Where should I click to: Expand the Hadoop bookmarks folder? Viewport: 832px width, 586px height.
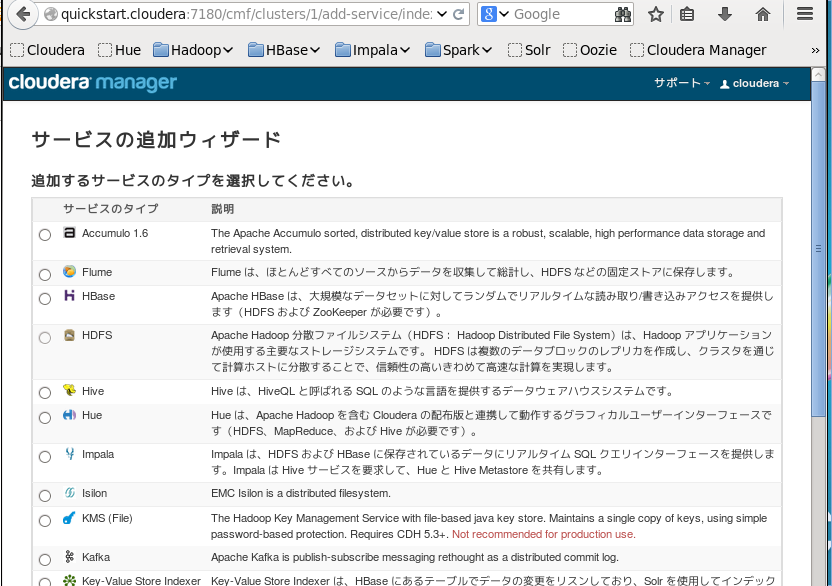193,50
